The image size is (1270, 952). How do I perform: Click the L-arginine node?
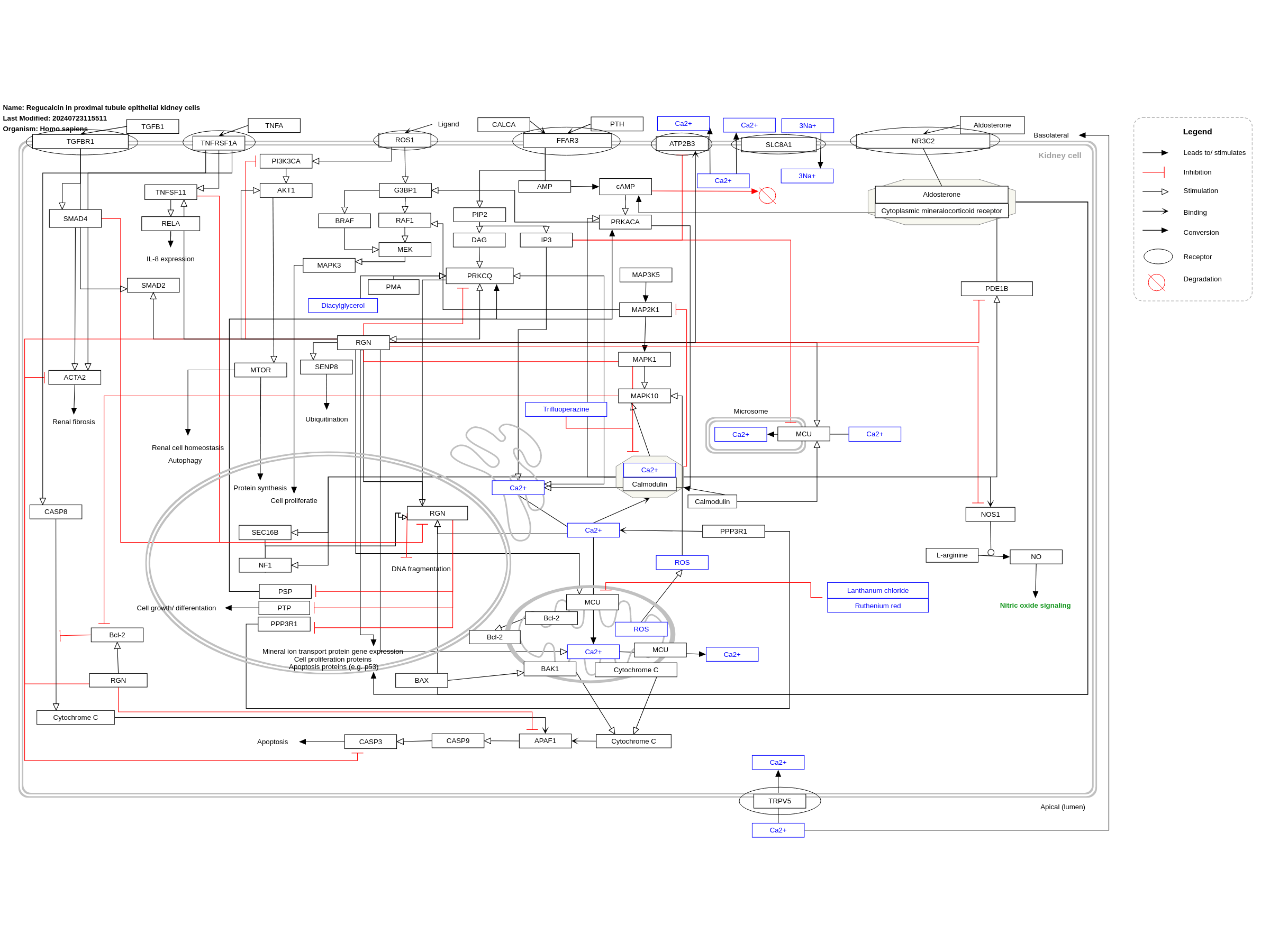pyautogui.click(x=952, y=555)
